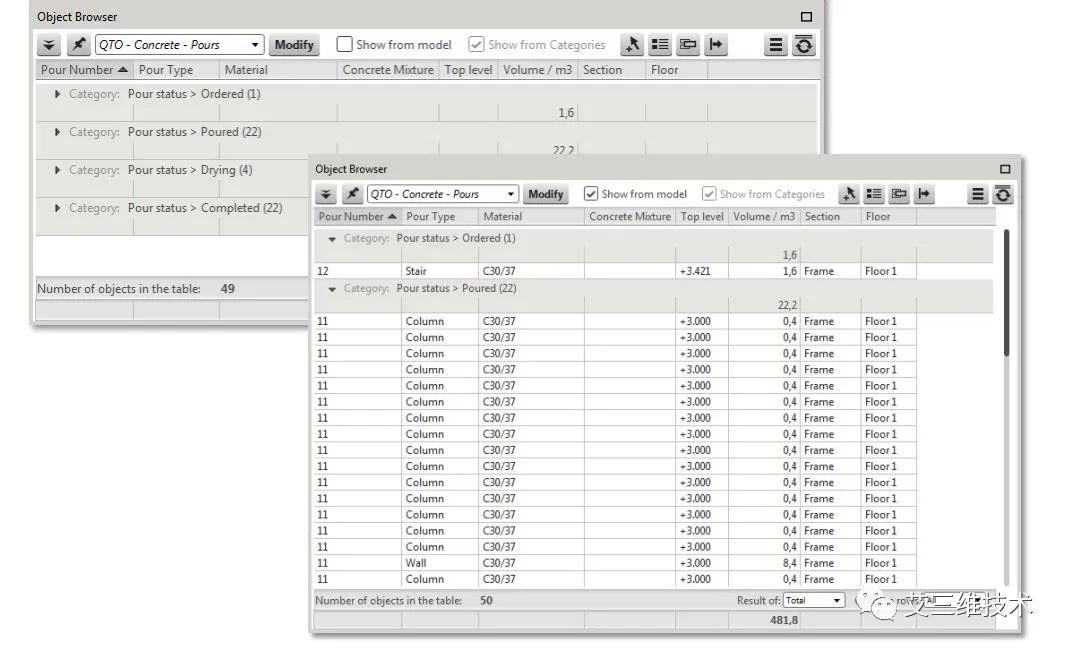This screenshot has width=1068, height=652.
Task: Click the Modify button in the back Object Browser
Action: click(294, 45)
